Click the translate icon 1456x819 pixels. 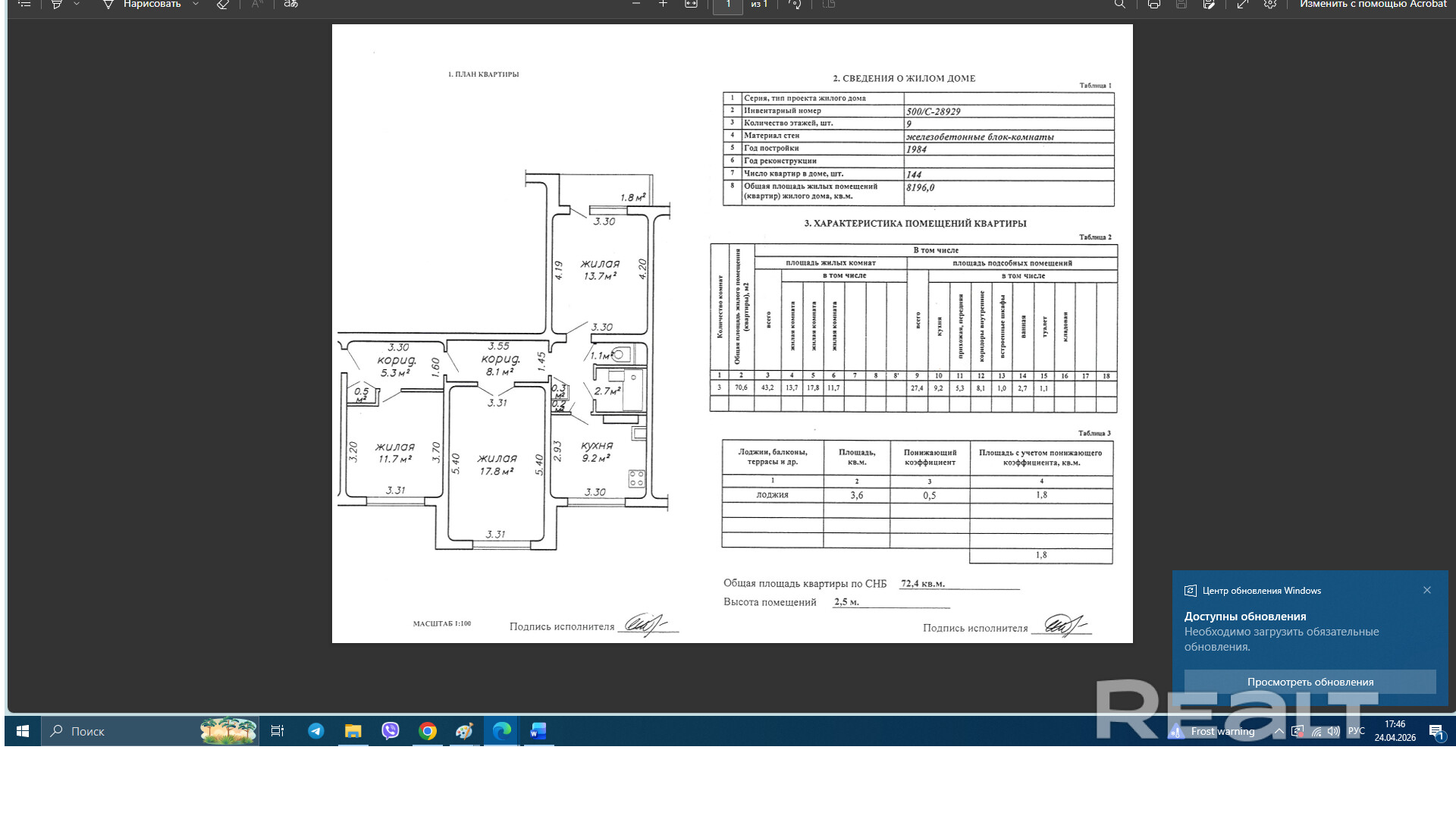(291, 5)
